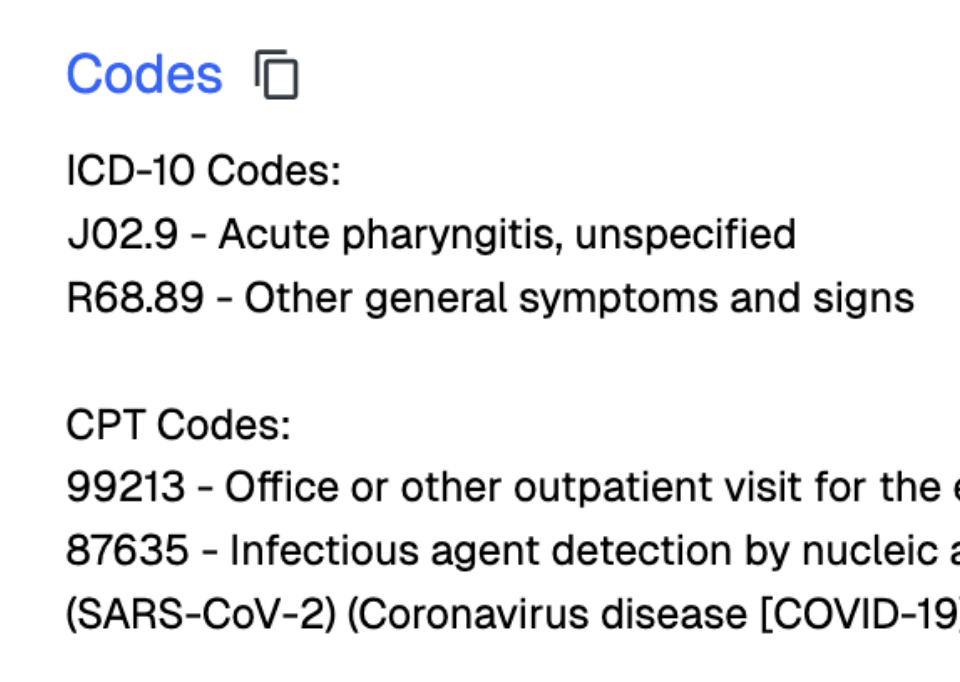
Task: Click the CPT Codes label
Action: [178, 425]
